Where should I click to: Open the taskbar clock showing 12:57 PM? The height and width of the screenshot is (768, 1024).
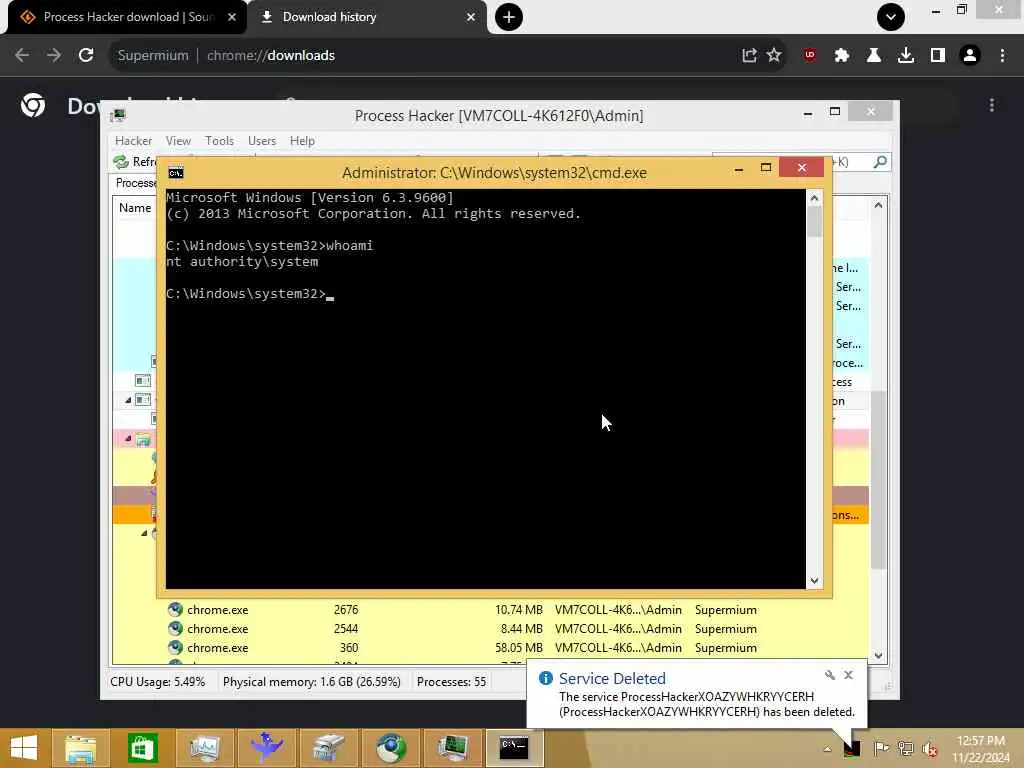[980, 749]
